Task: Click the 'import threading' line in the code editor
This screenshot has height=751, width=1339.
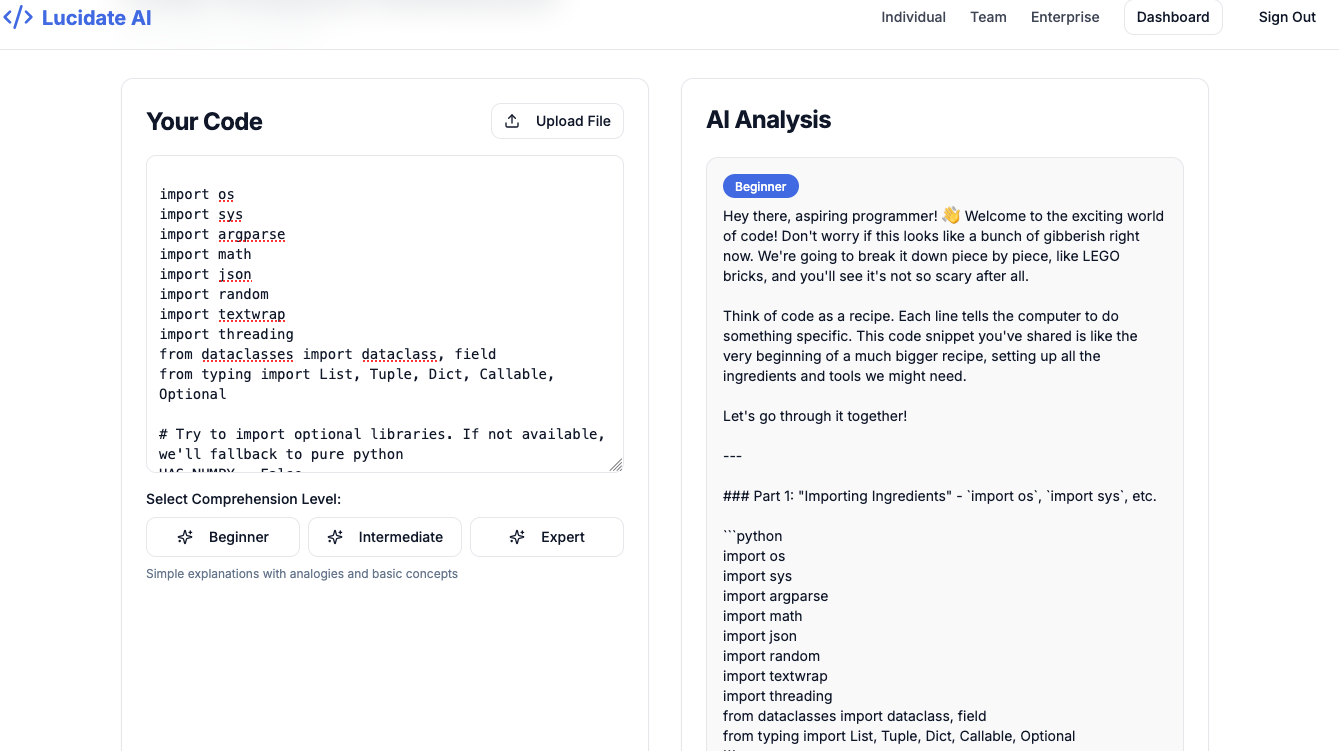Action: (226, 334)
